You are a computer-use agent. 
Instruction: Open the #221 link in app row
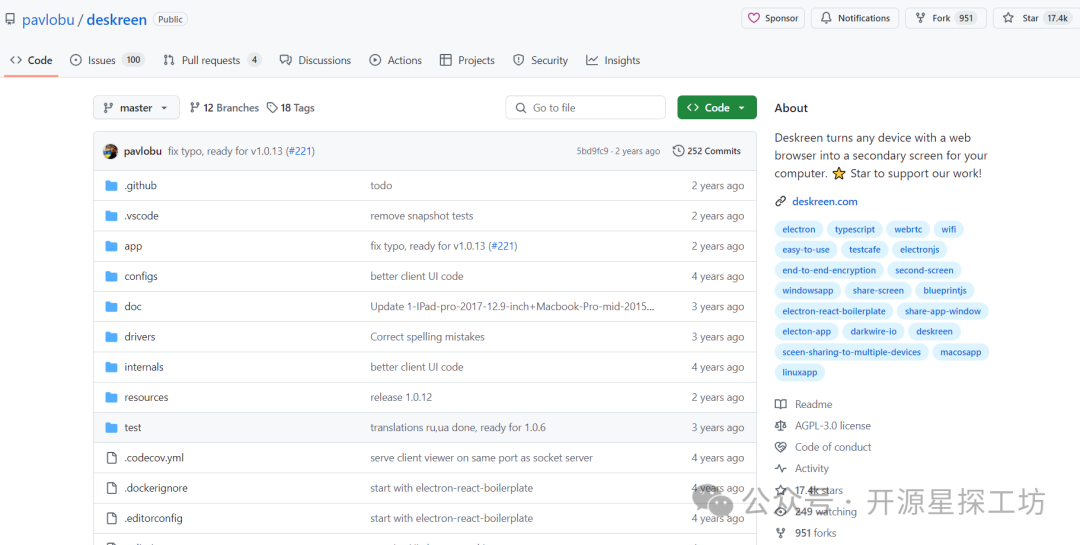click(x=503, y=247)
